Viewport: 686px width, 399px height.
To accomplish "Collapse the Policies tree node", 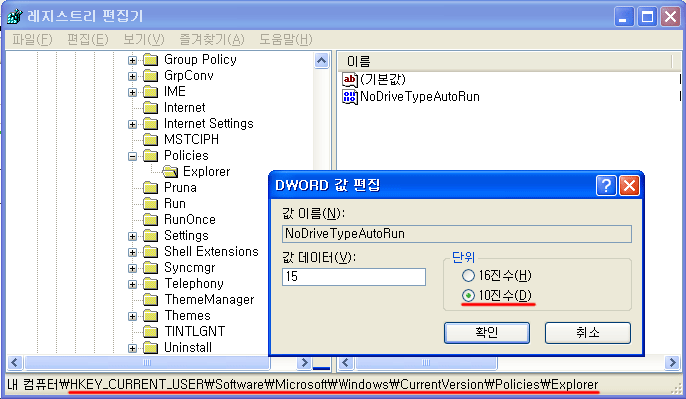I will click(x=132, y=156).
